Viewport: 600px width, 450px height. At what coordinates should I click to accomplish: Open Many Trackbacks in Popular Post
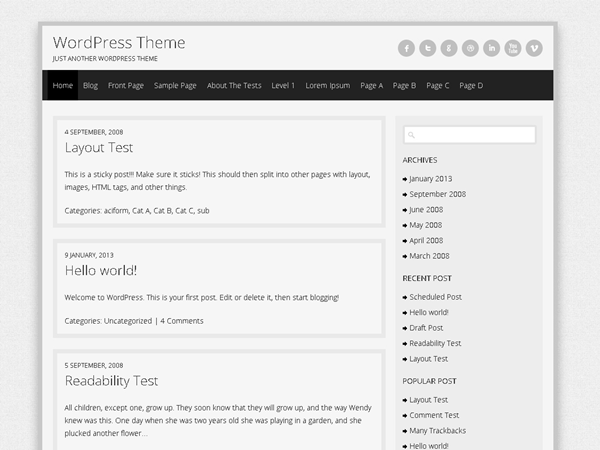438,431
